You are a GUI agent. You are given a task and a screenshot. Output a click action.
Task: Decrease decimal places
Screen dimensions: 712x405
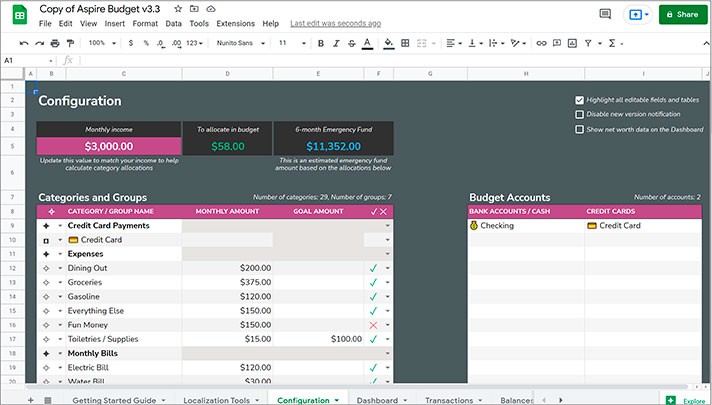coord(161,43)
